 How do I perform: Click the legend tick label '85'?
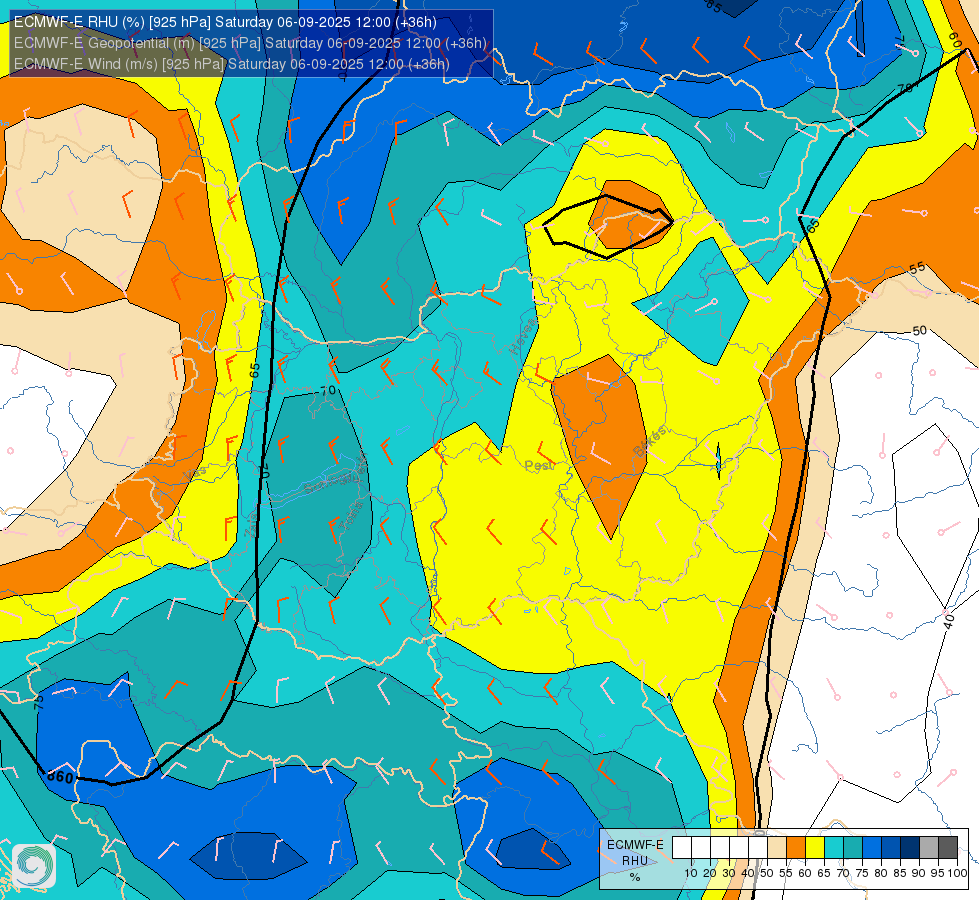pos(900,873)
